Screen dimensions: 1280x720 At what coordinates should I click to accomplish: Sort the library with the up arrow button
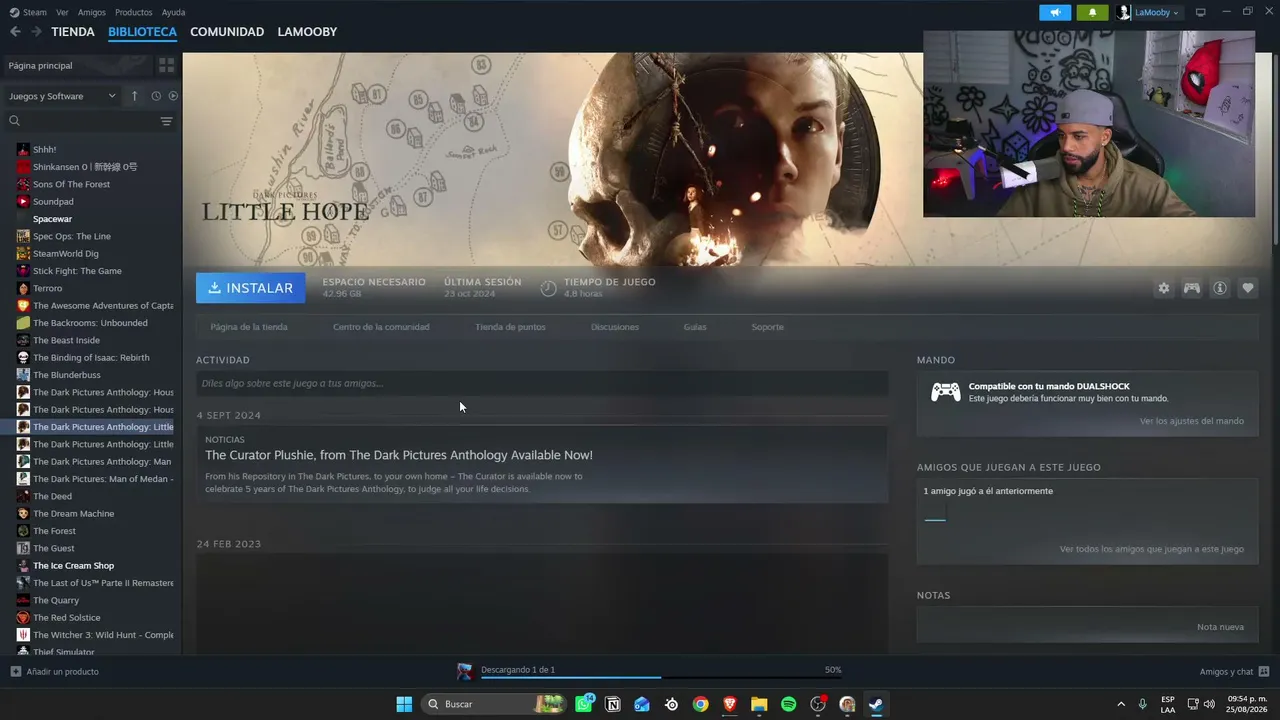tap(134, 96)
